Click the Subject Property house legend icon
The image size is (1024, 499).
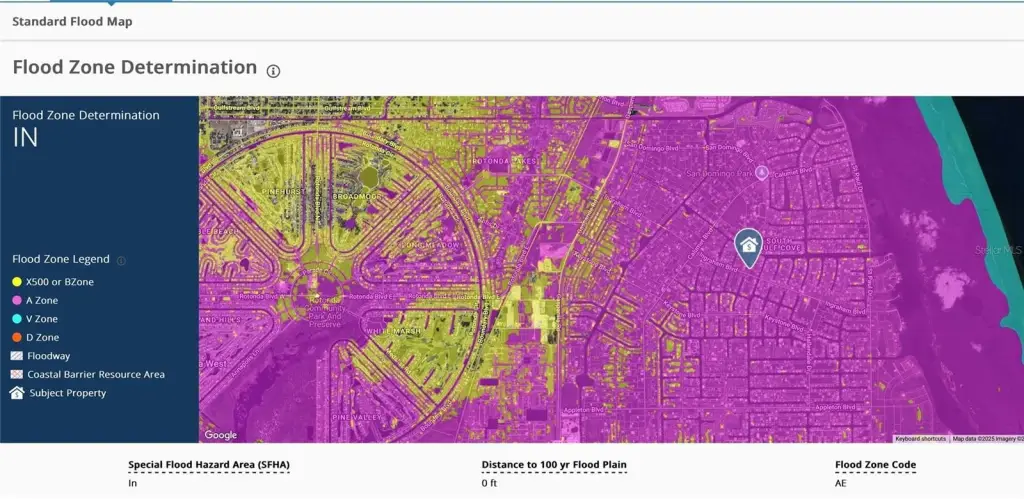pos(17,393)
